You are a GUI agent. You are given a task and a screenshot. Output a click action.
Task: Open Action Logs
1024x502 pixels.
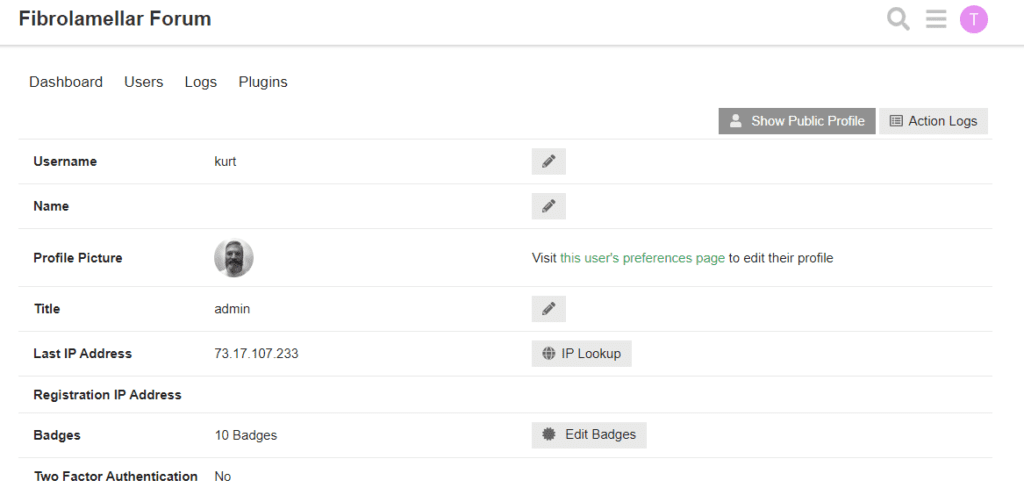[933, 121]
